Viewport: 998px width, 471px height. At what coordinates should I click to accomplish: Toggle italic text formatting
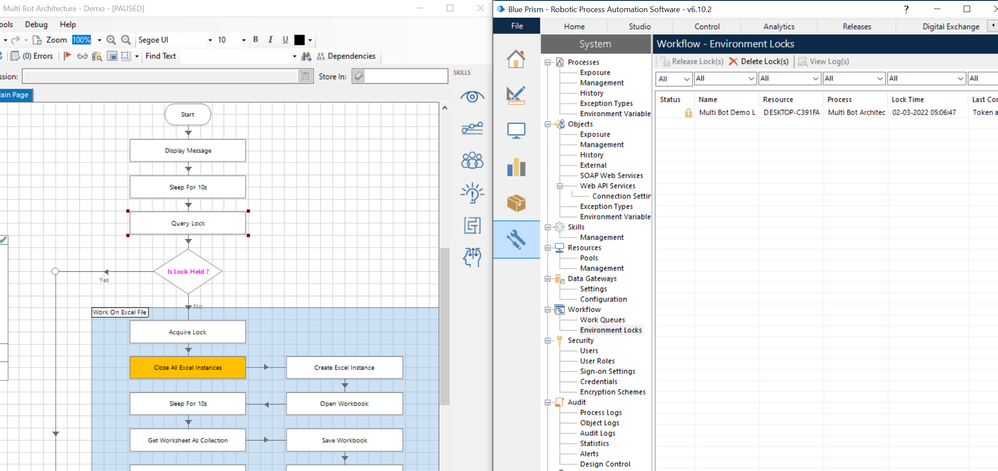click(x=270, y=40)
